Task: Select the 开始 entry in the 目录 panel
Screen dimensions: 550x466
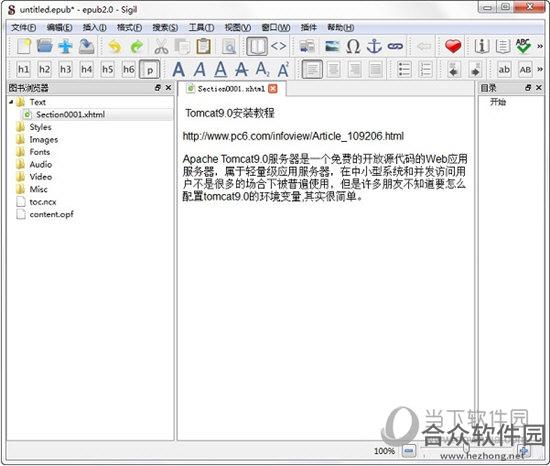Action: (498, 102)
